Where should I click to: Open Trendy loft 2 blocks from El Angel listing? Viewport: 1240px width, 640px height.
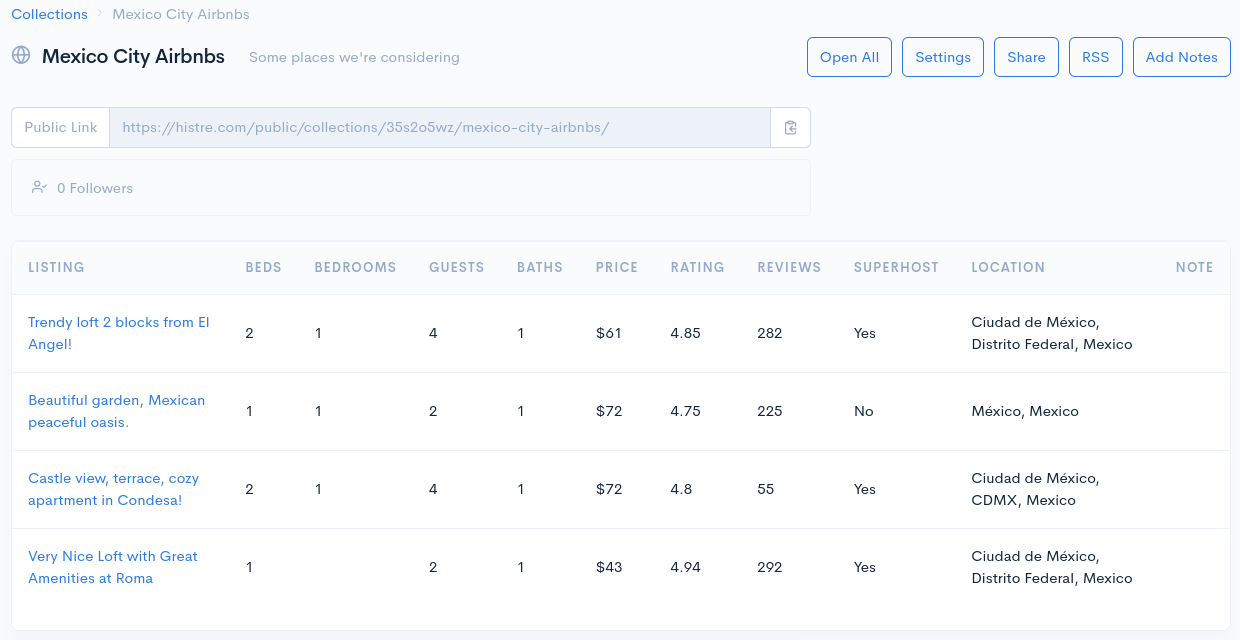pyautogui.click(x=119, y=333)
